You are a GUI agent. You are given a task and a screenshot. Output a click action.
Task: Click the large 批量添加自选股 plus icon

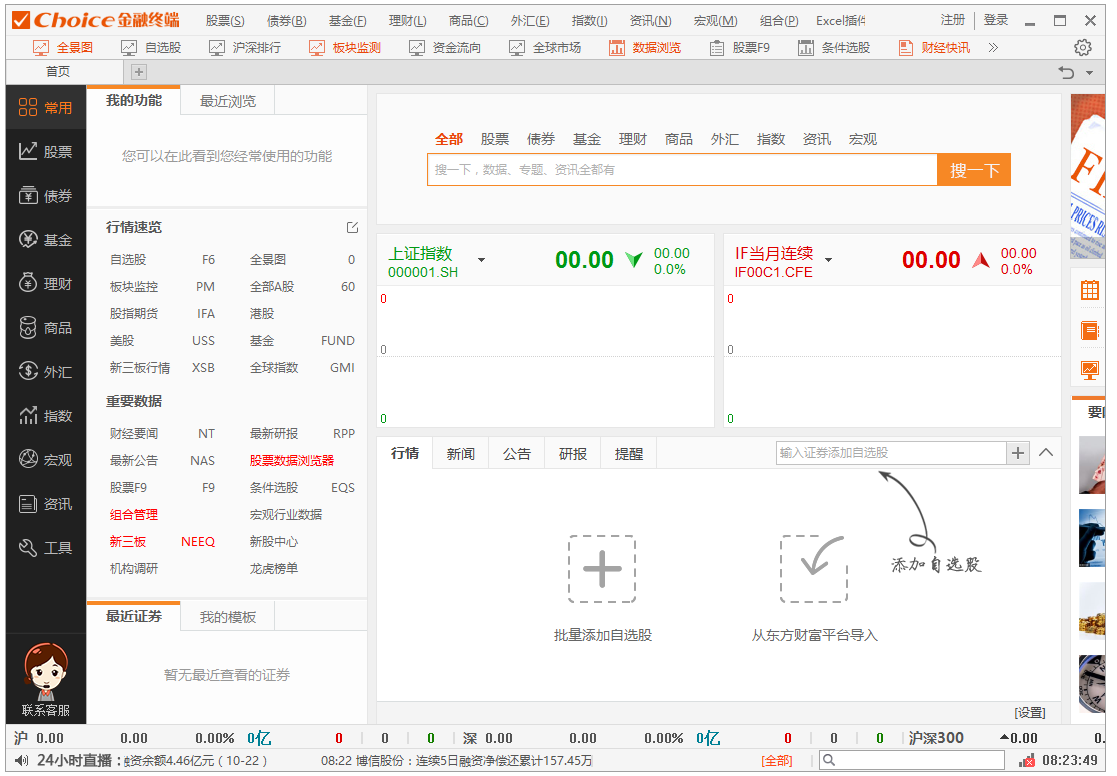click(x=602, y=569)
